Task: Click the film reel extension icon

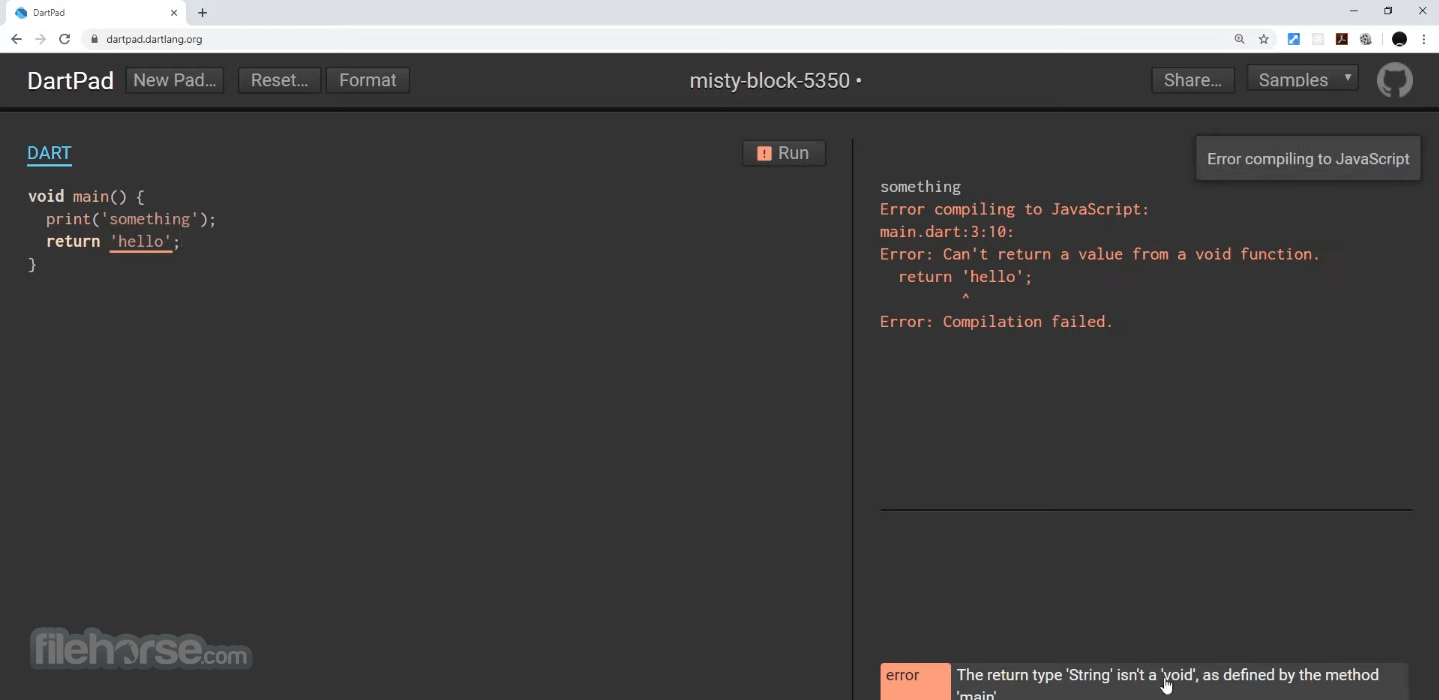Action: [1366, 39]
